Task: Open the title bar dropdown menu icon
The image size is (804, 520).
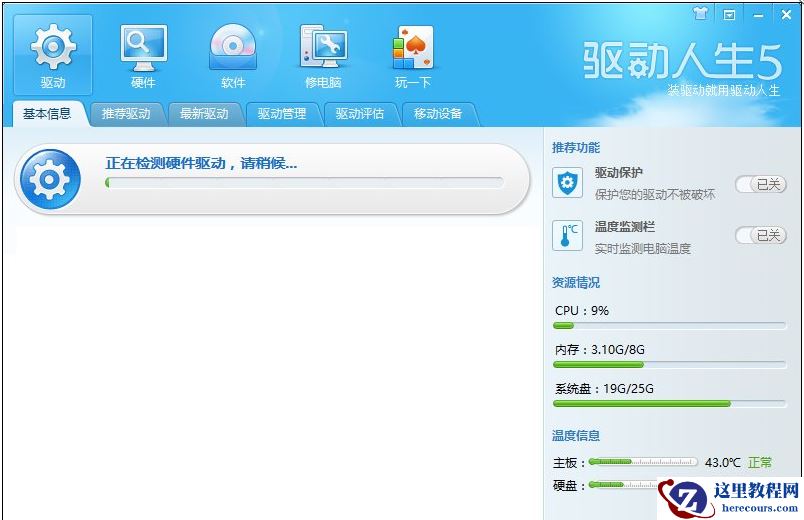Action: [729, 15]
